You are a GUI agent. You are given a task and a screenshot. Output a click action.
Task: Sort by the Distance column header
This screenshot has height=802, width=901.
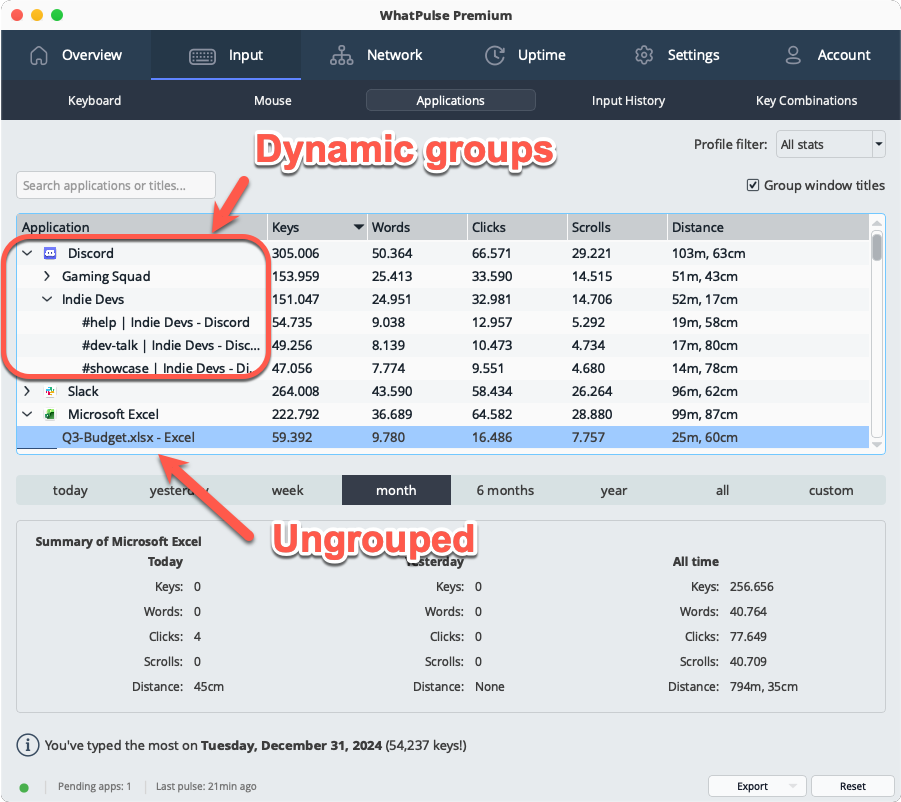(768, 227)
